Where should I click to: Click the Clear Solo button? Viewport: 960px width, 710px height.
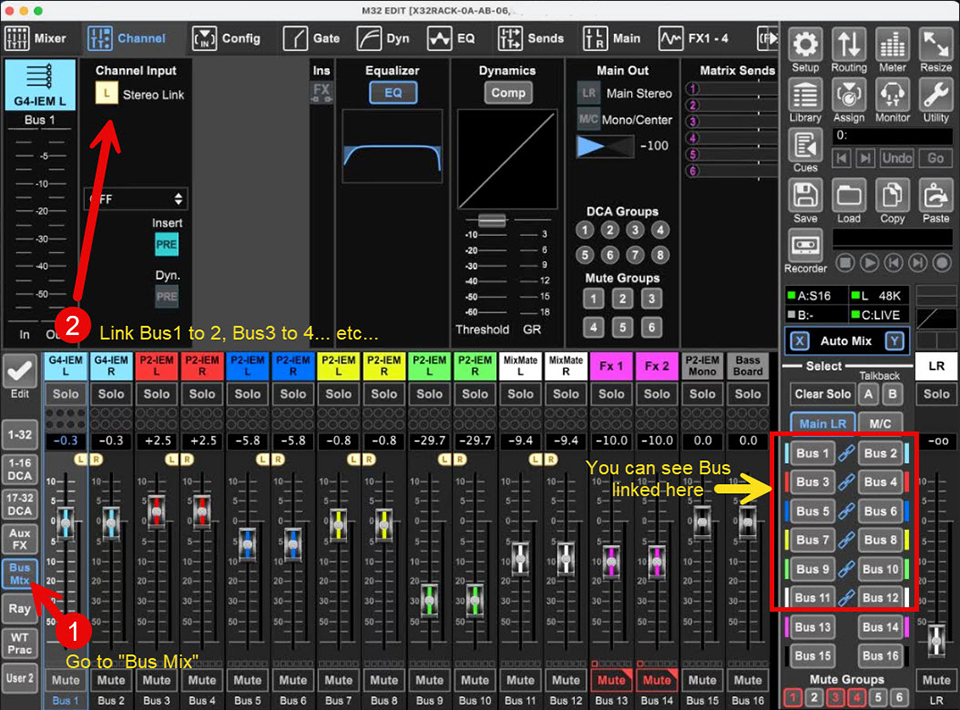point(822,394)
